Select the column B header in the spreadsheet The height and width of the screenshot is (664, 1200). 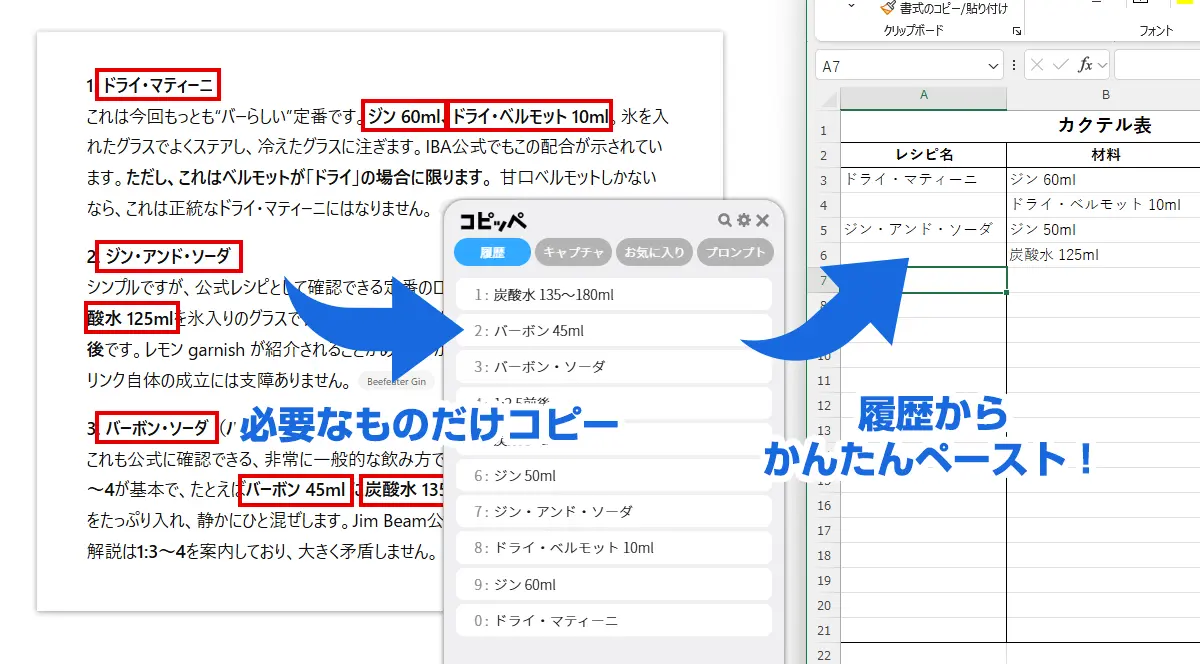pyautogui.click(x=1105, y=95)
